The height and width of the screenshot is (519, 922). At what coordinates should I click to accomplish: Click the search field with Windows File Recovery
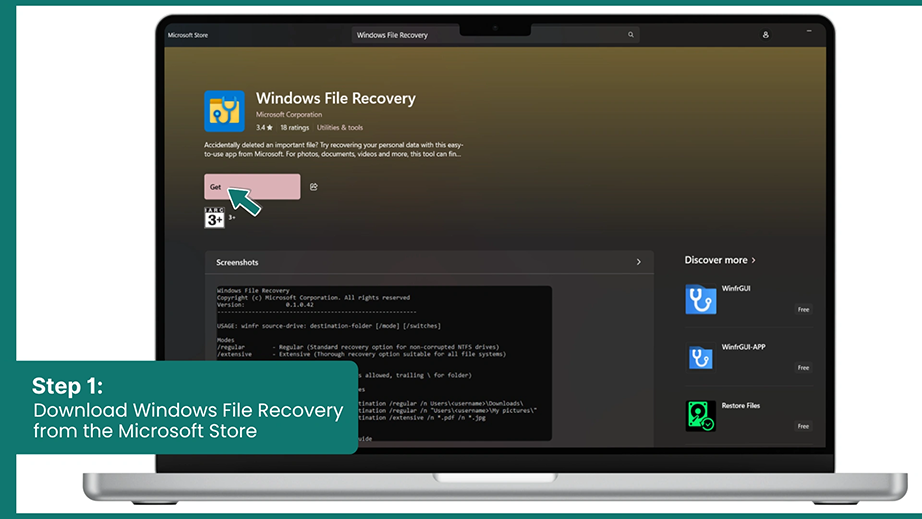pos(495,35)
